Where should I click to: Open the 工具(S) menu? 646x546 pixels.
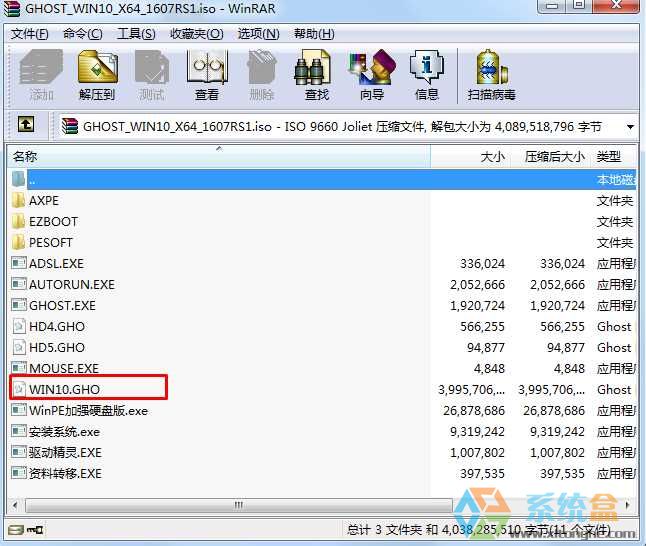(136, 34)
